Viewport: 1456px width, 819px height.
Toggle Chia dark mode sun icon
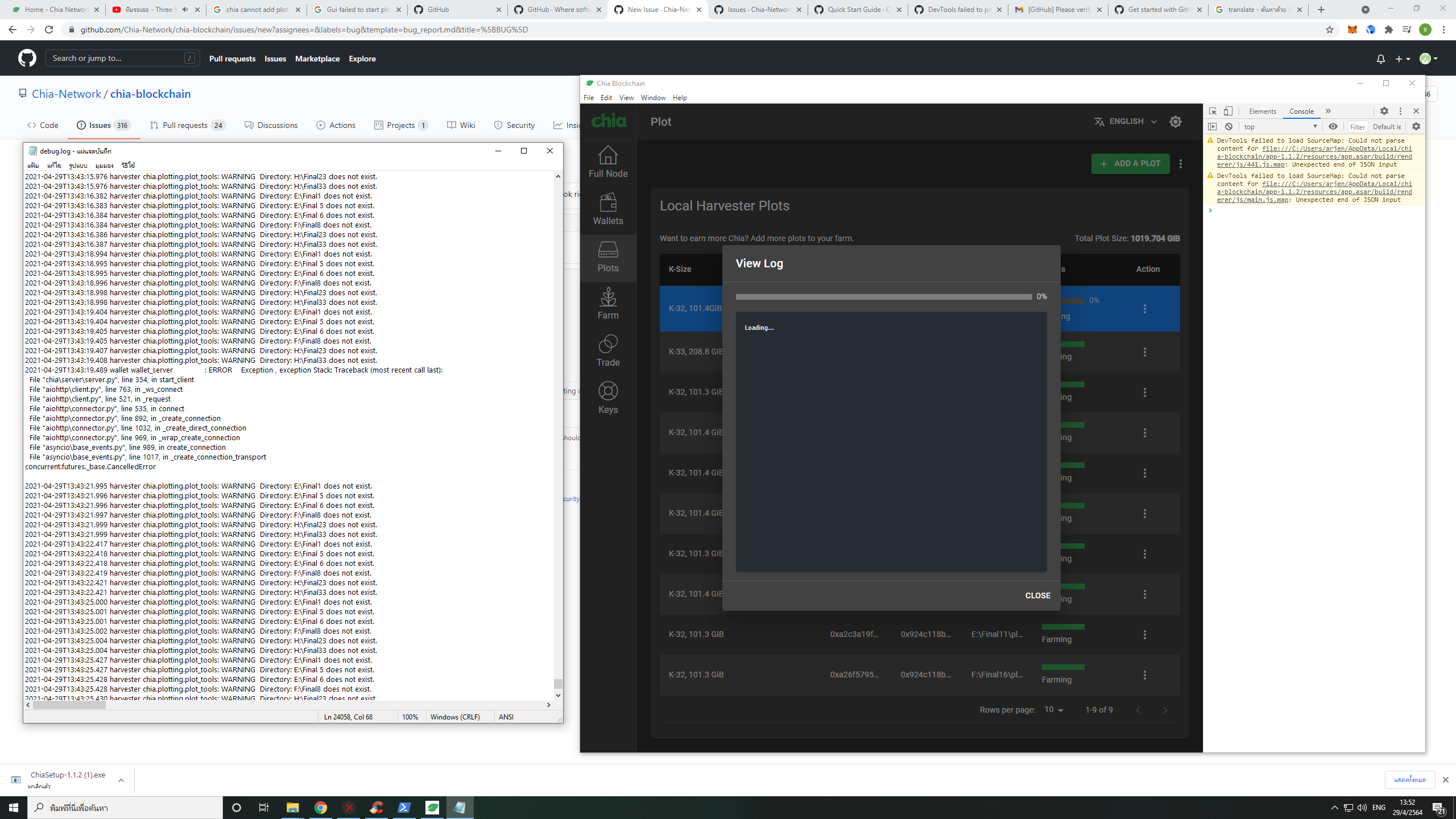pos(1176,122)
